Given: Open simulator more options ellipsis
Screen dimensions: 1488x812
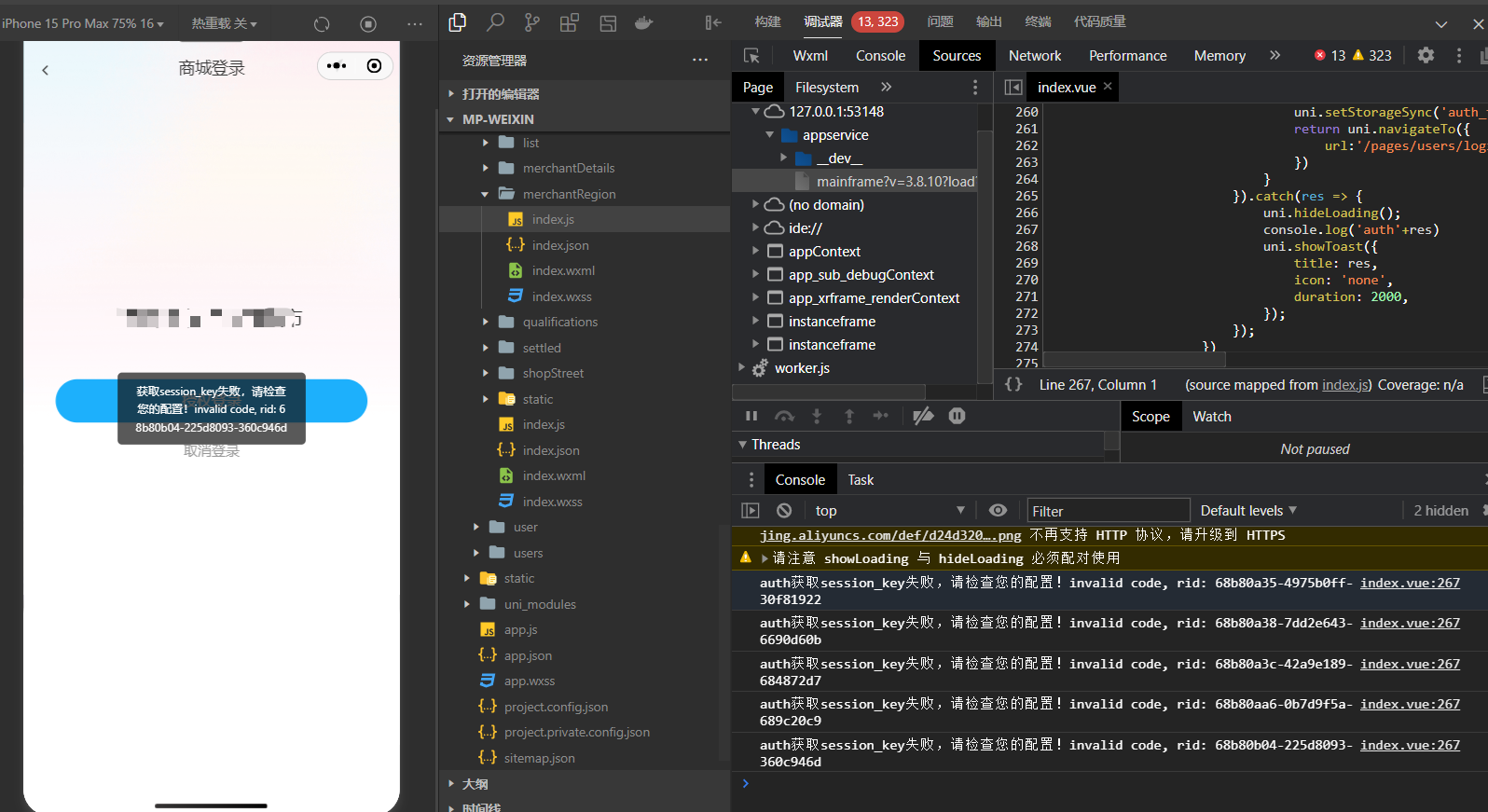Looking at the screenshot, I should (x=415, y=23).
